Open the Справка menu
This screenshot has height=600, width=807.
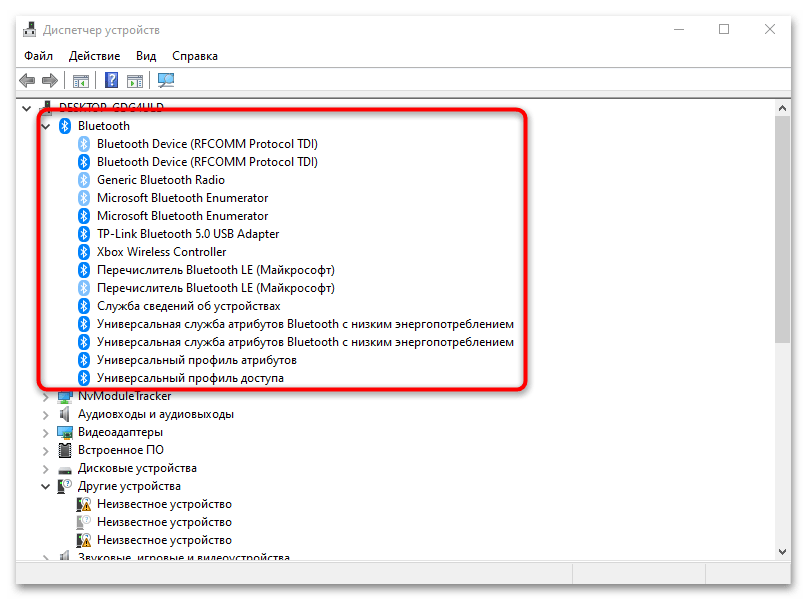195,56
